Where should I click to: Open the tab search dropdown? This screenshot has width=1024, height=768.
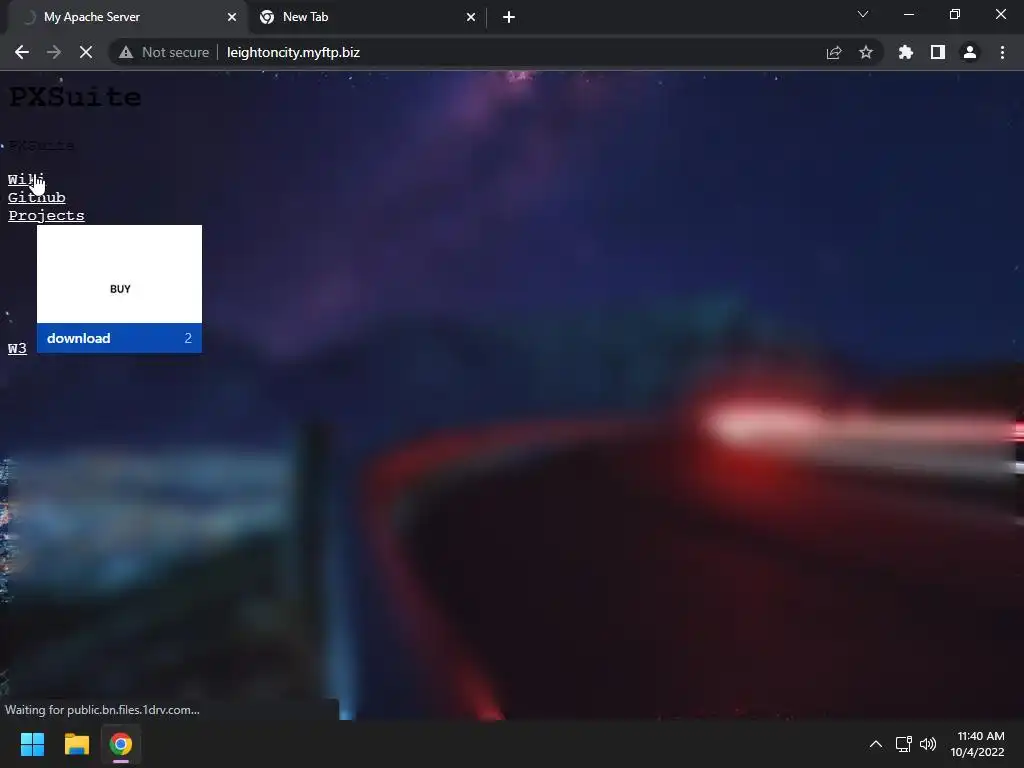863,14
